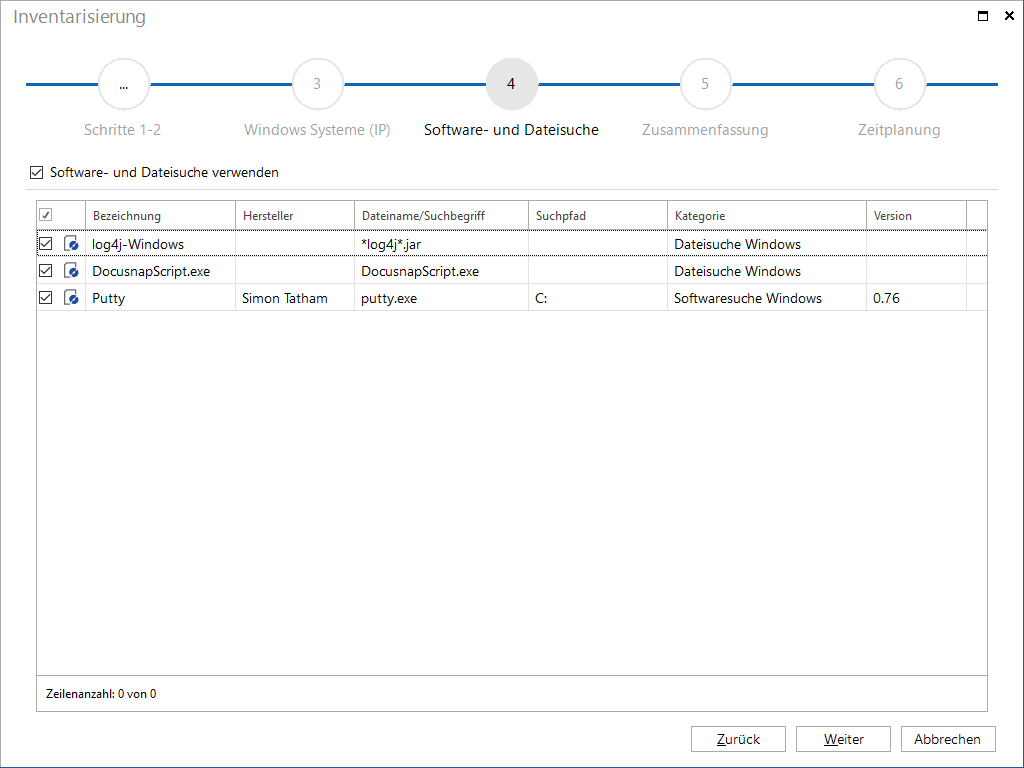Toggle the select-all checkbox in the table header
The width and height of the screenshot is (1024, 768).
(x=46, y=215)
